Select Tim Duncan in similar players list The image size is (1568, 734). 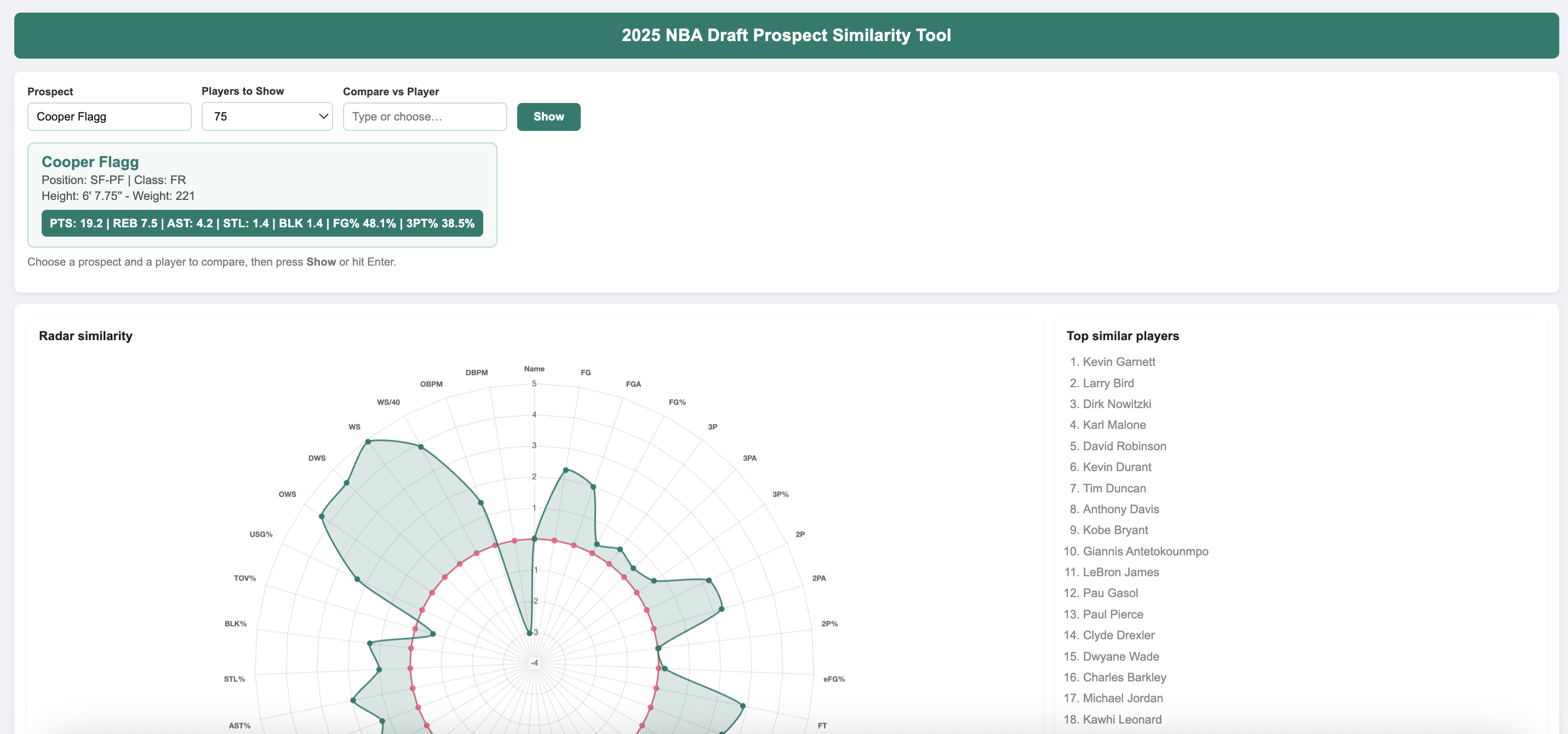pyautogui.click(x=1114, y=488)
